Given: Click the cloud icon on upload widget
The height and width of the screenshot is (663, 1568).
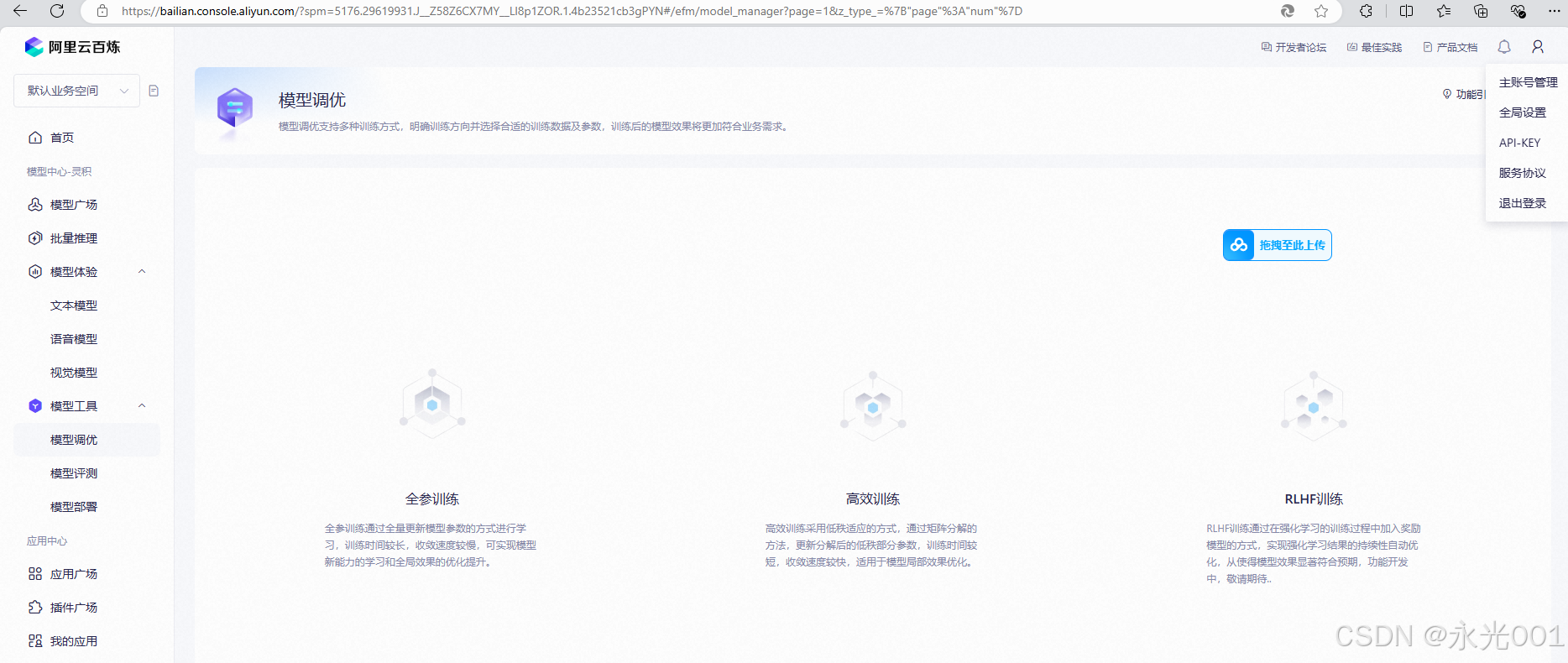Looking at the screenshot, I should (1239, 245).
